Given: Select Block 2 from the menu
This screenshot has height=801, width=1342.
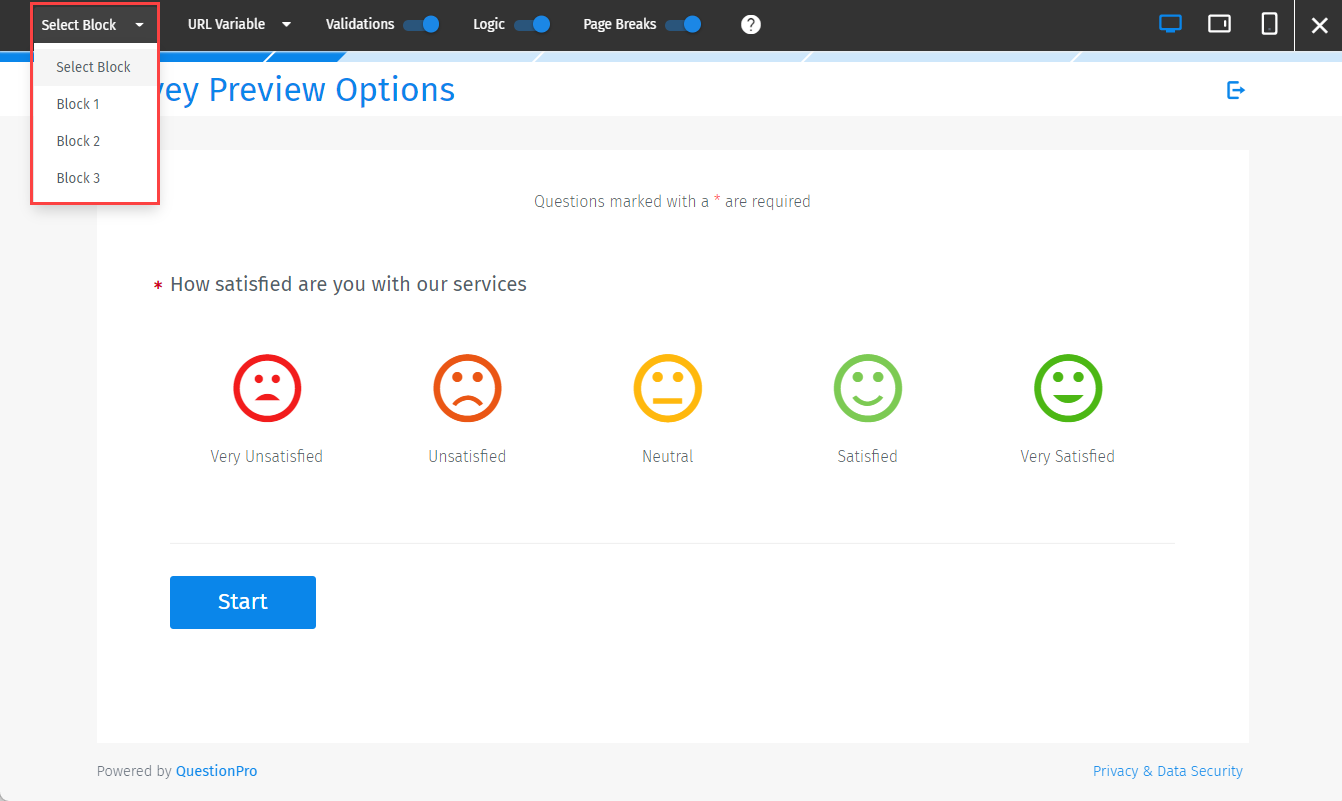Looking at the screenshot, I should (x=78, y=140).
